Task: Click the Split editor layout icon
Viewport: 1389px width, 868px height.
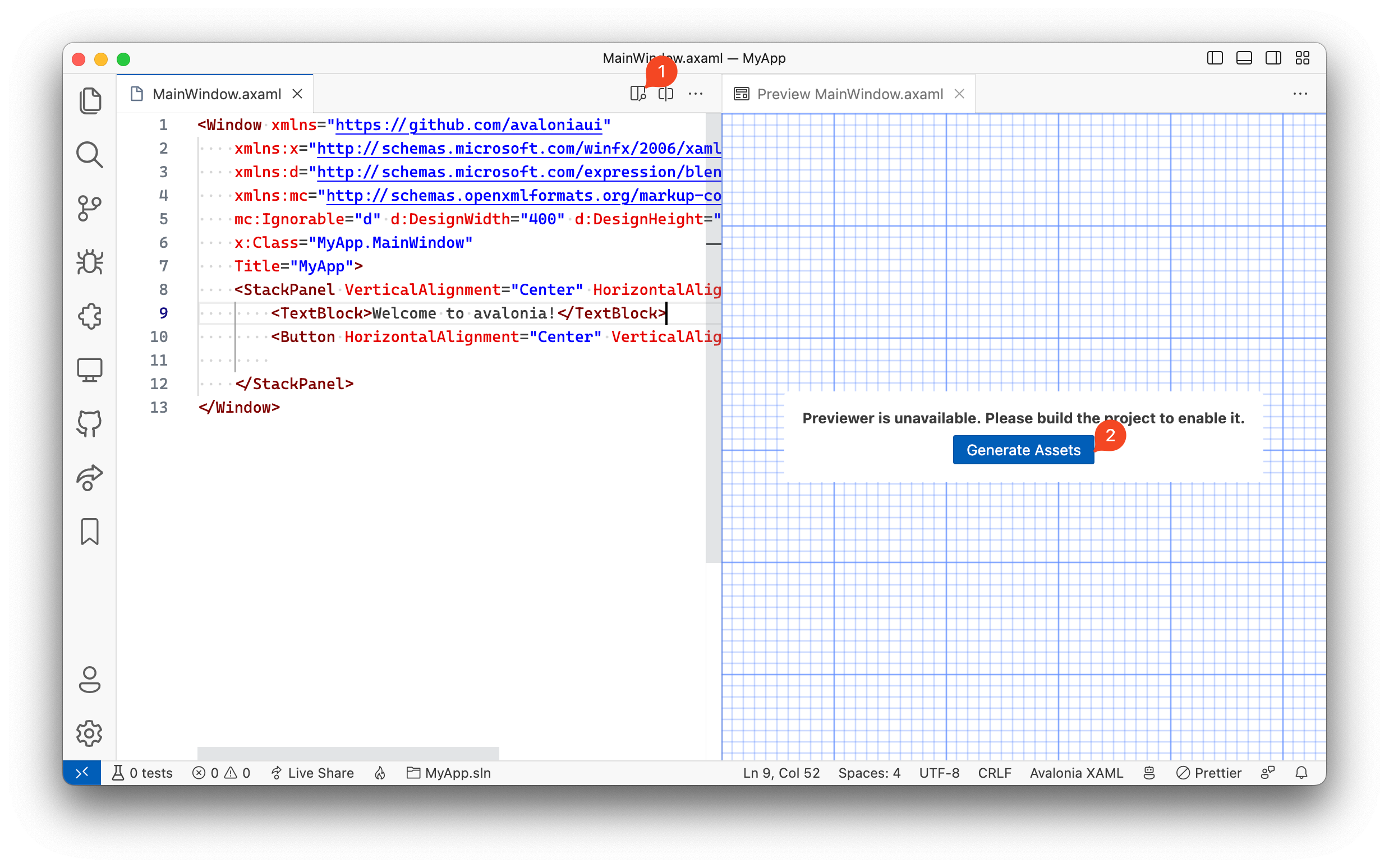Action: (x=666, y=92)
